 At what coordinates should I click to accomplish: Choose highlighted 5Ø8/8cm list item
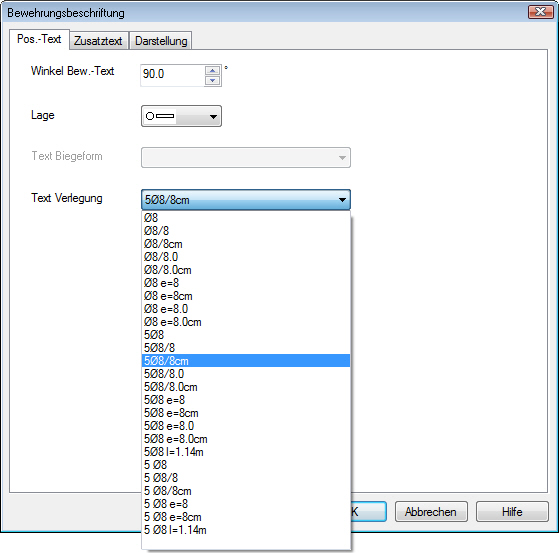point(246,361)
